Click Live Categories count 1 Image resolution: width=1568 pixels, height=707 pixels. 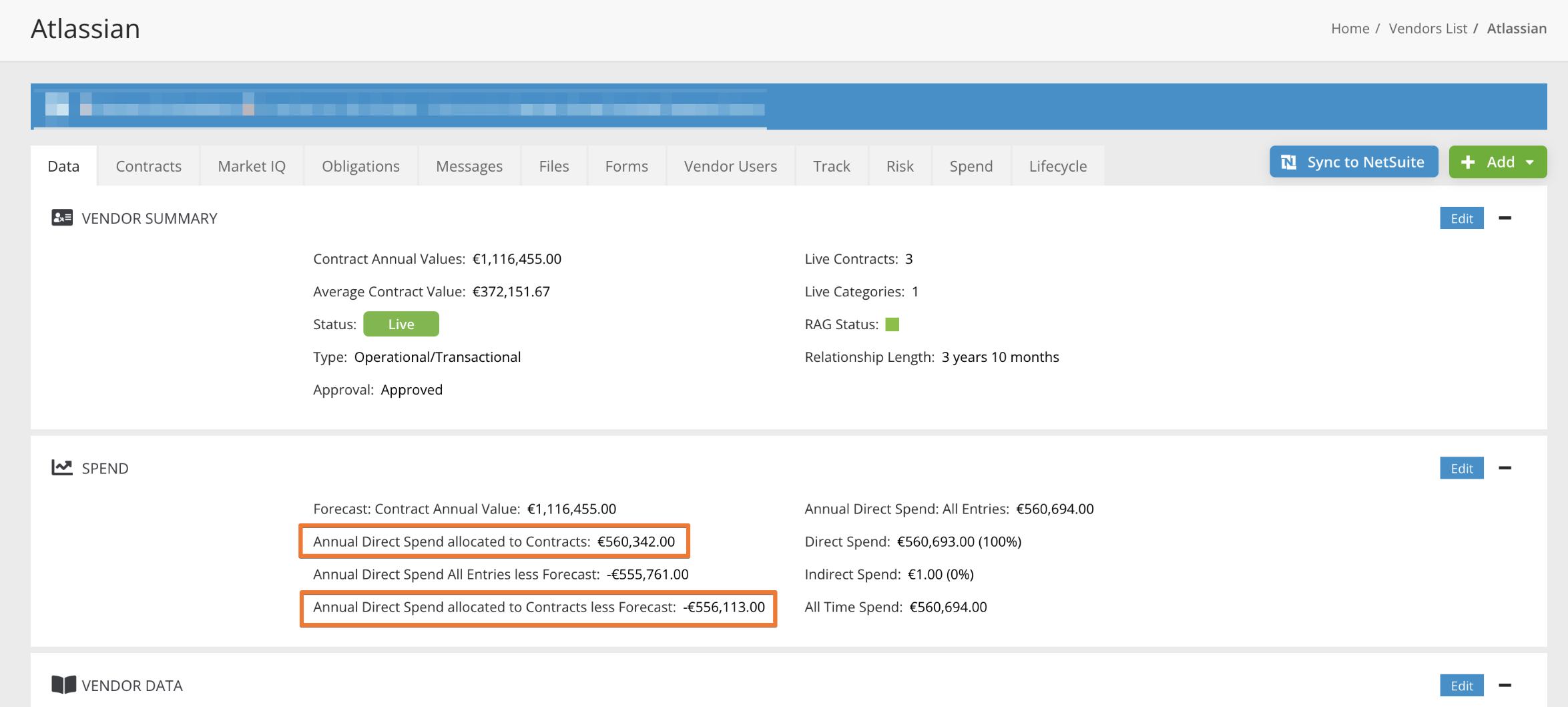point(915,292)
